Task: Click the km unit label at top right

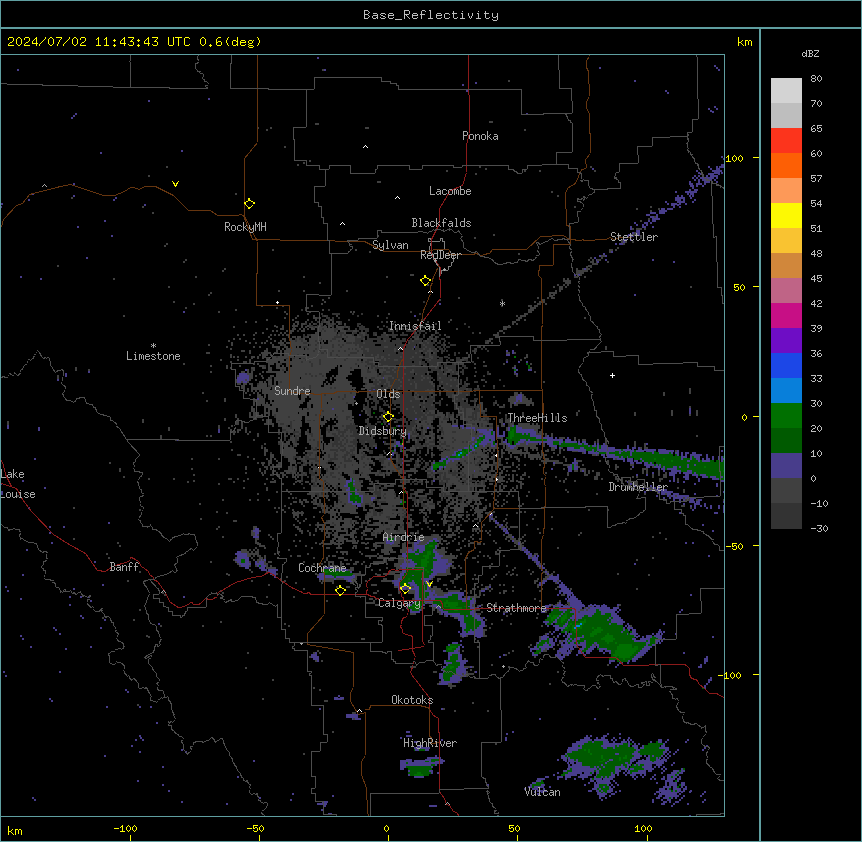Action: click(744, 42)
